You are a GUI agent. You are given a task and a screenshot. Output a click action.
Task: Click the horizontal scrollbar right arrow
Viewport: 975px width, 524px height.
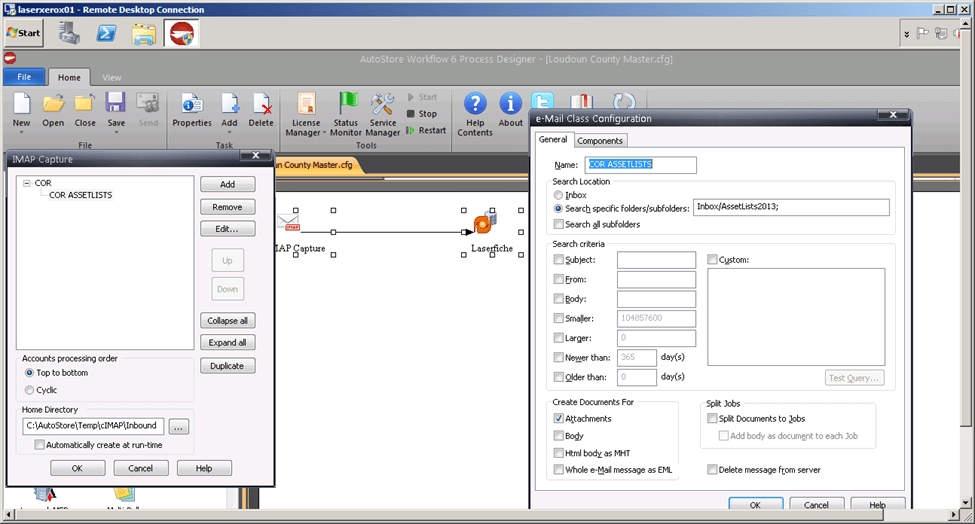pyautogui.click(x=954, y=515)
